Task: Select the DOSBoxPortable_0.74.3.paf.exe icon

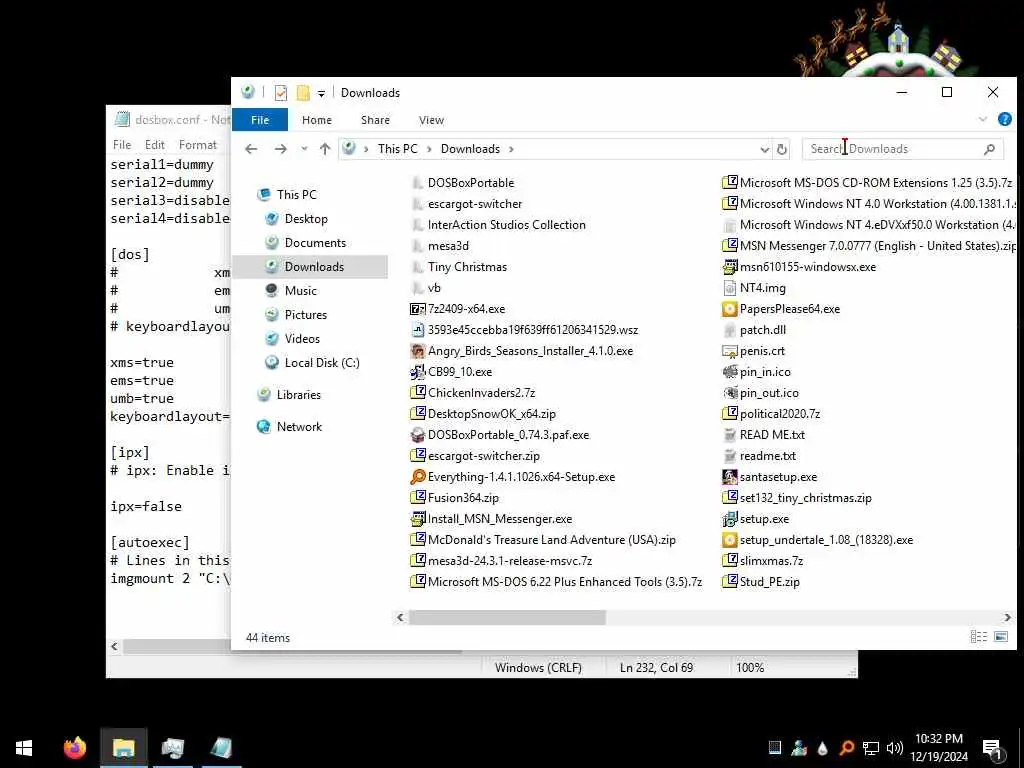Action: 417,435
